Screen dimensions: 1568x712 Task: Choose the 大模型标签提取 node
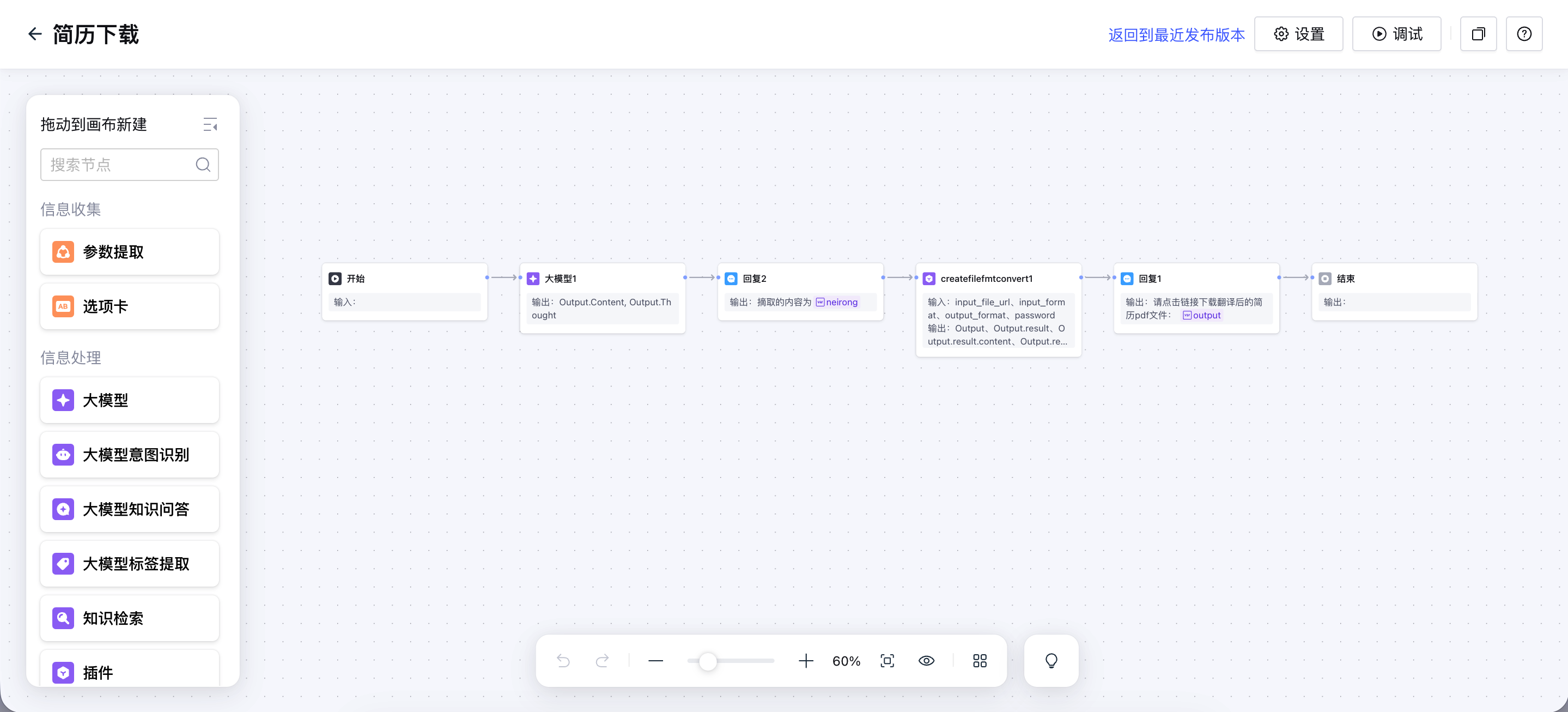pyautogui.click(x=130, y=563)
